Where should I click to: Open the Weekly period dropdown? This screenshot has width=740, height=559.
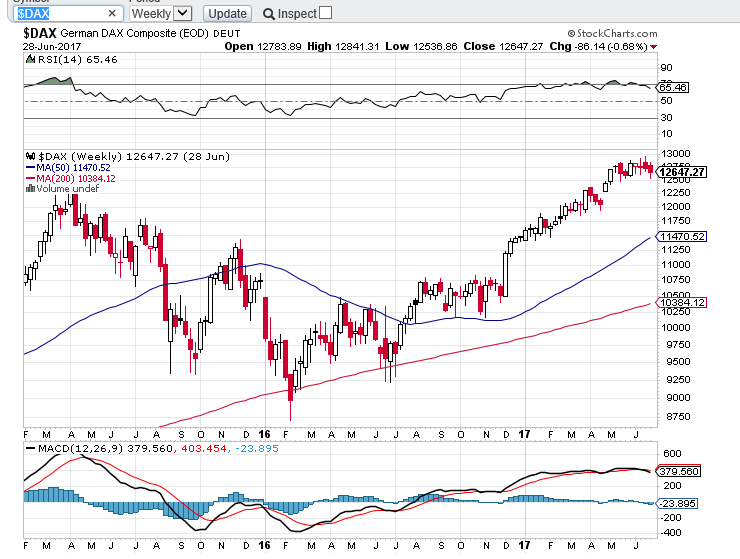(x=160, y=13)
